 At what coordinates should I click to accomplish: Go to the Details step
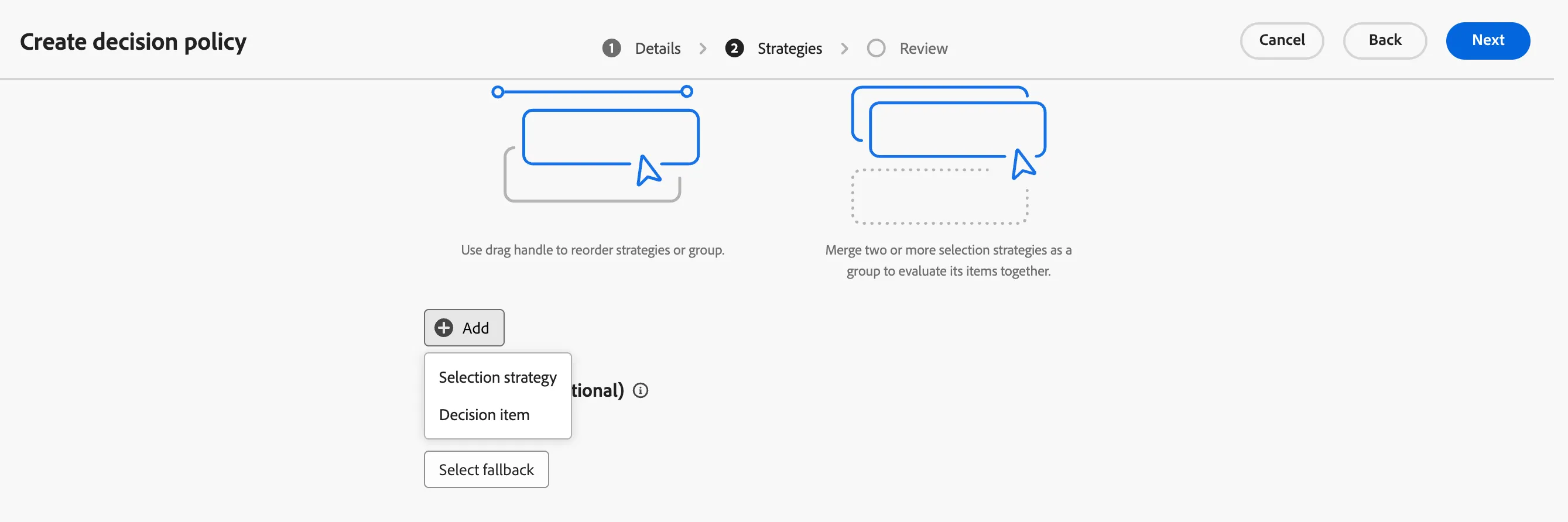coord(642,48)
